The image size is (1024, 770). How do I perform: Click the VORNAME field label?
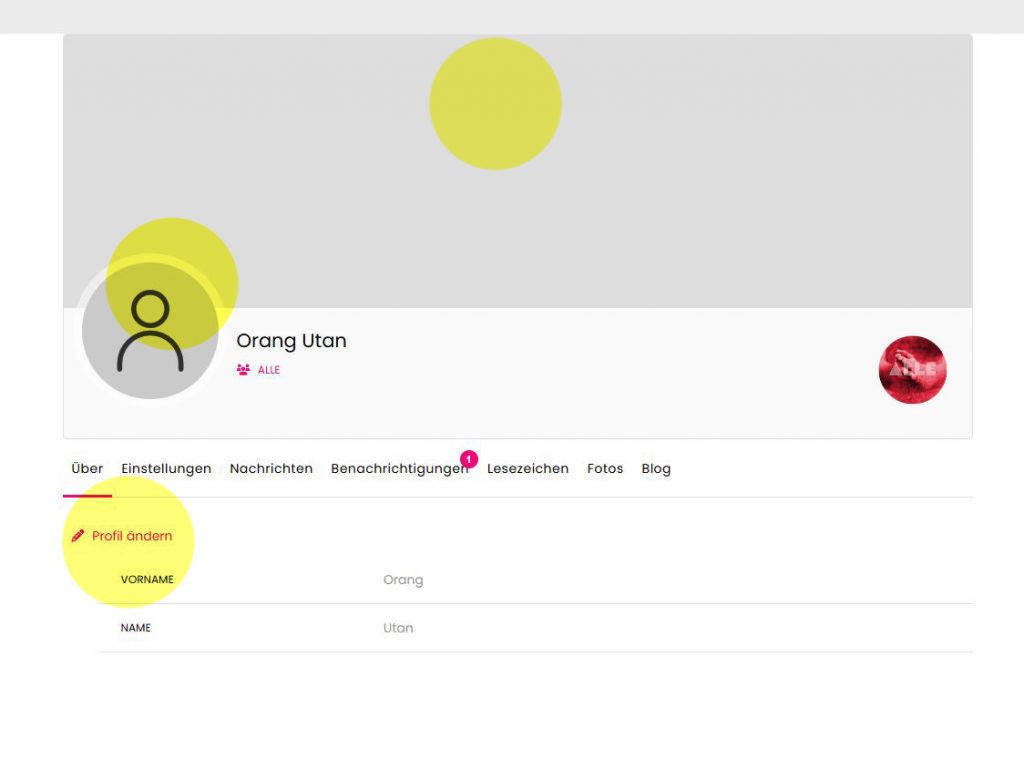(x=147, y=580)
